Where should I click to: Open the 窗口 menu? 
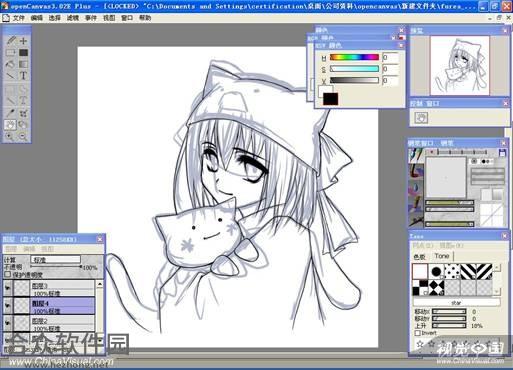coord(127,18)
